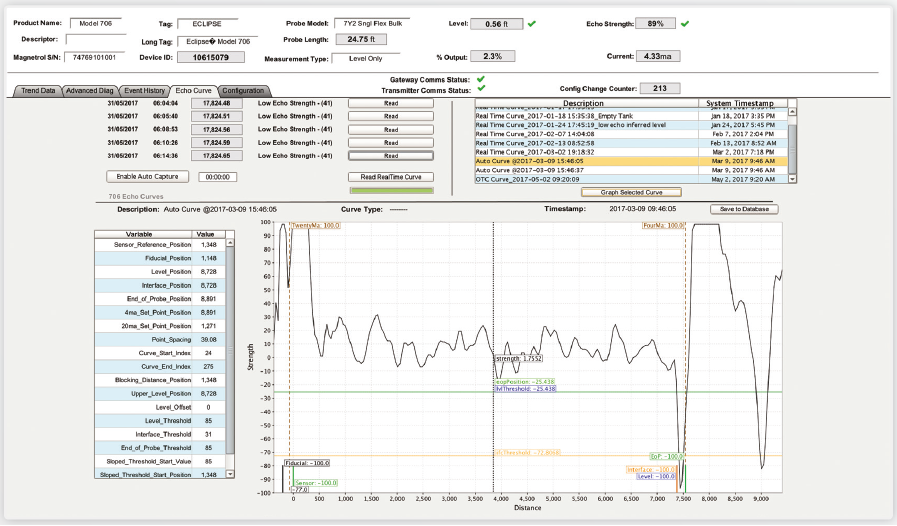Click the Gateway Comms Status checkmark
This screenshot has height=526, width=897.
(481, 79)
